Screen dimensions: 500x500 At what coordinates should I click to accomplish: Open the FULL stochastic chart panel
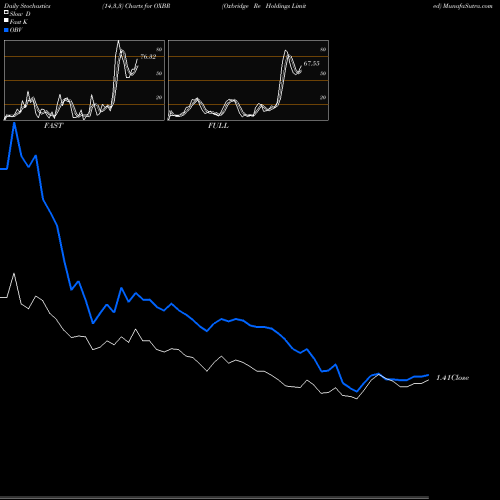(248, 80)
